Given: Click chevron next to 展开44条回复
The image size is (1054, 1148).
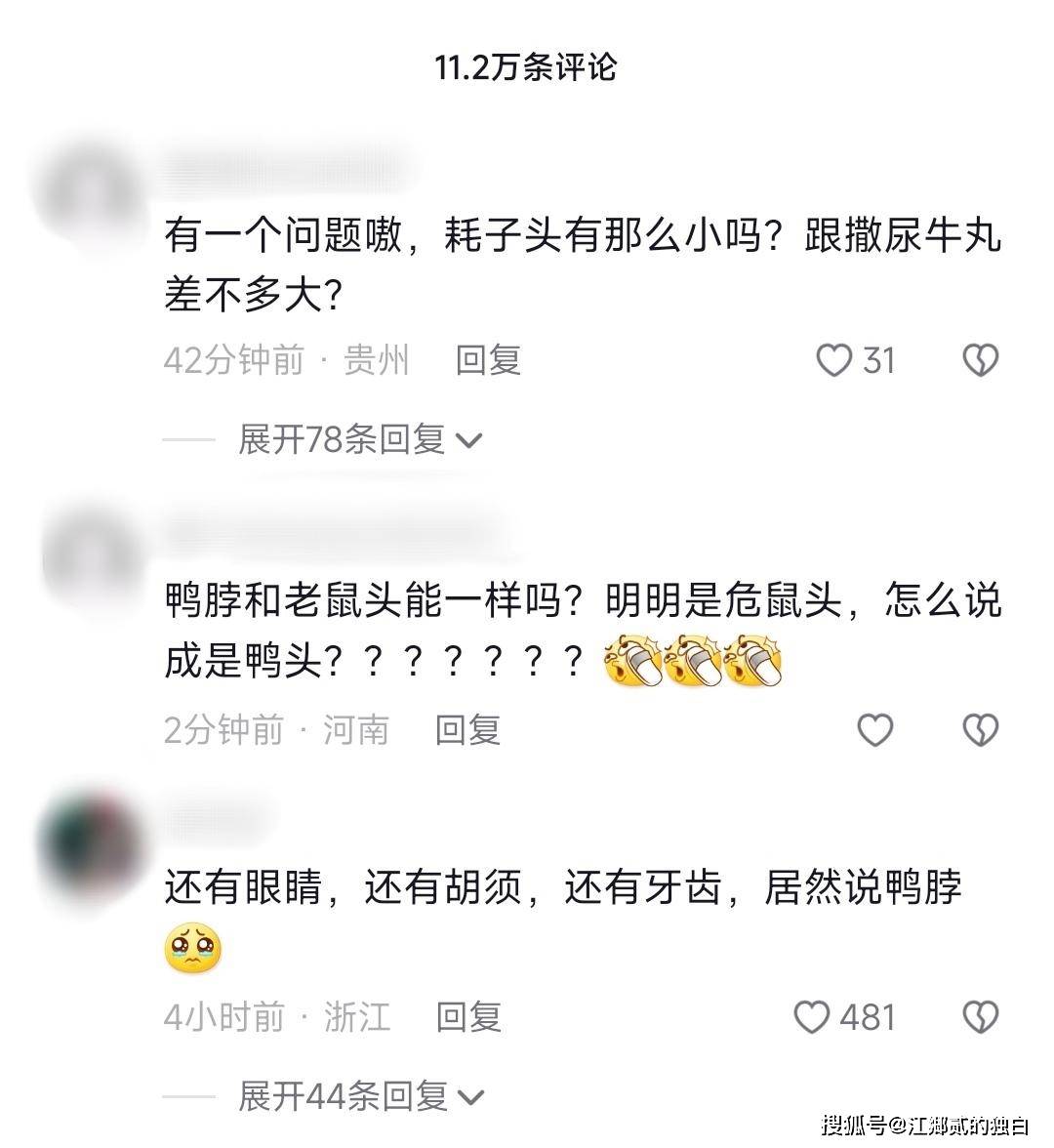Looking at the screenshot, I should [470, 1097].
